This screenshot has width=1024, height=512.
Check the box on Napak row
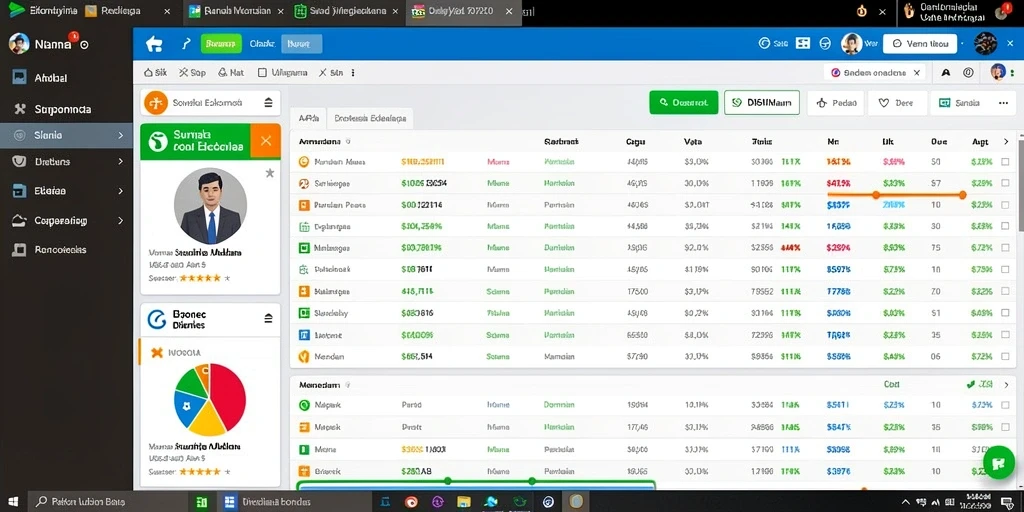pos(1005,405)
